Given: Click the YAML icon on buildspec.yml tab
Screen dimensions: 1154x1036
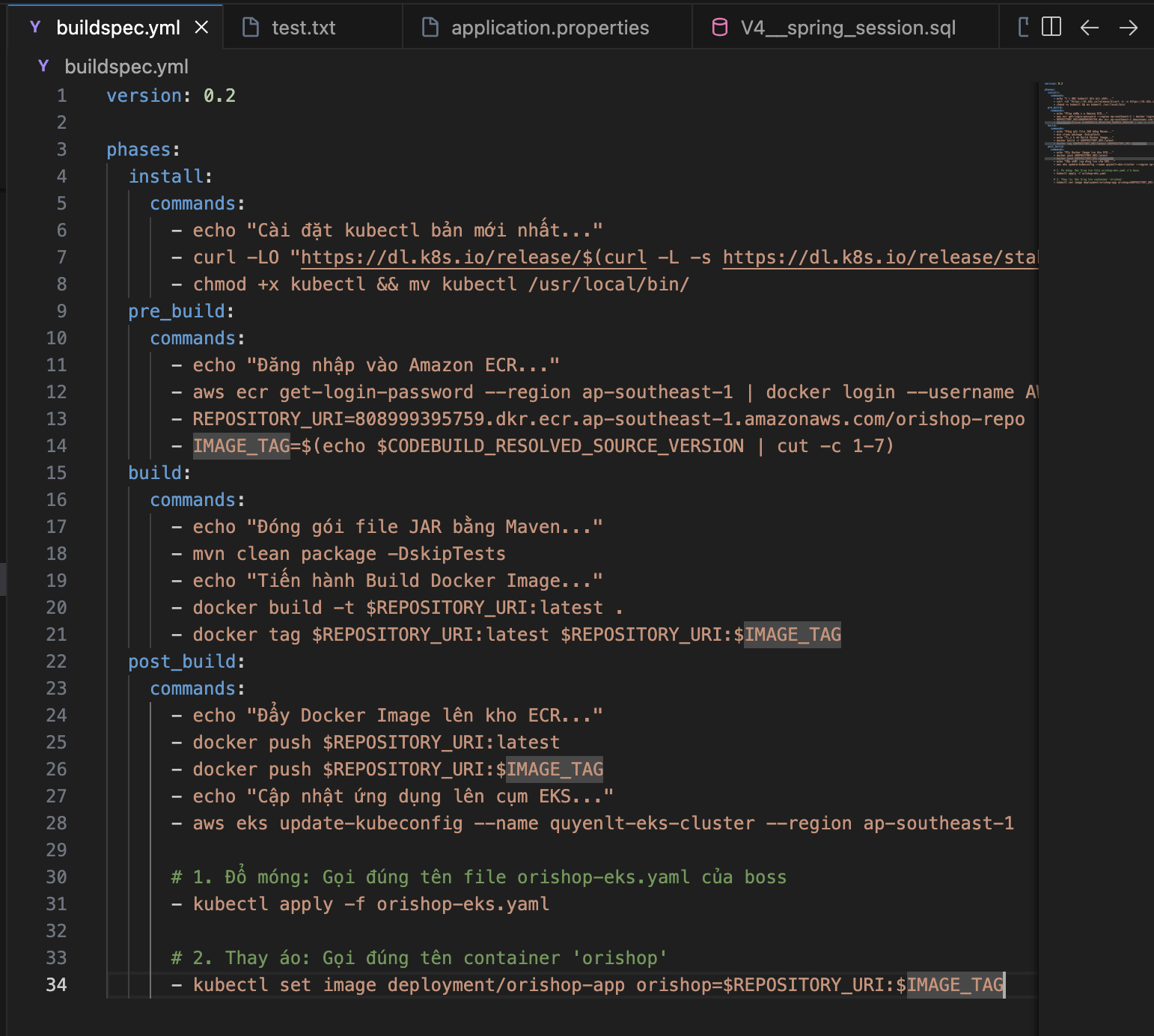Looking at the screenshot, I should point(34,28).
